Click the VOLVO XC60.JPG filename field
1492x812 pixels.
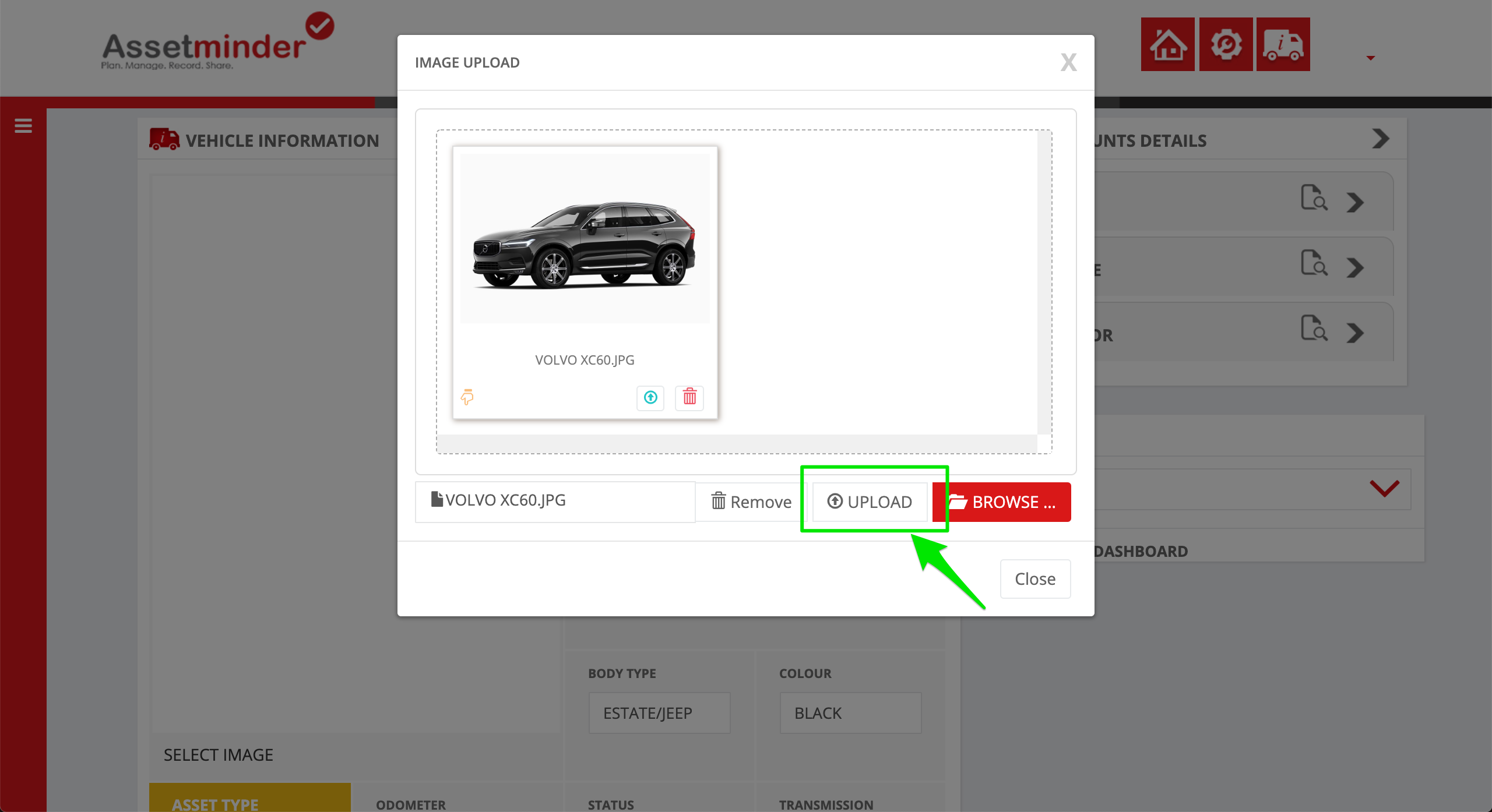555,502
